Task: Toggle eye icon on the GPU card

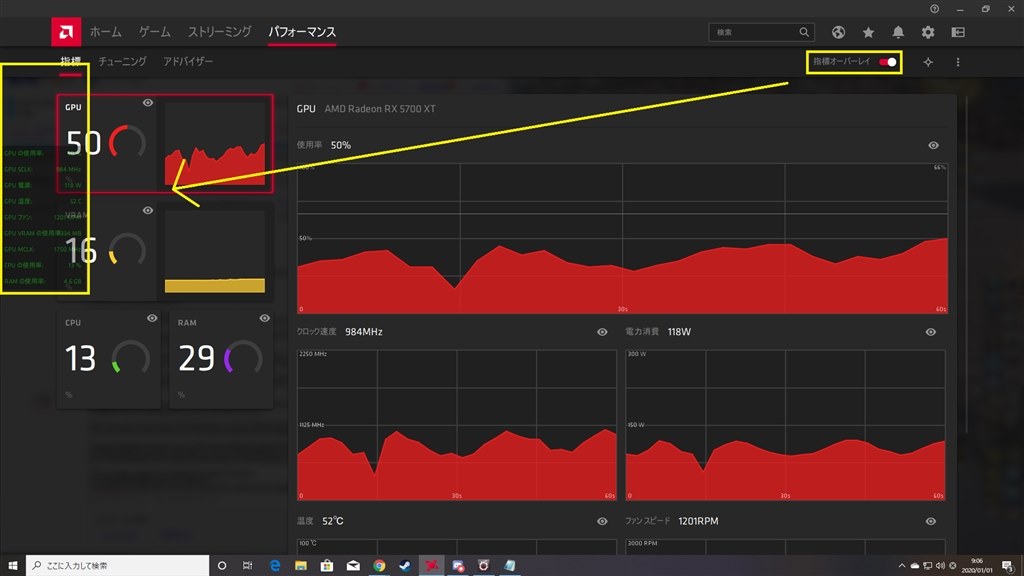Action: click(x=148, y=103)
